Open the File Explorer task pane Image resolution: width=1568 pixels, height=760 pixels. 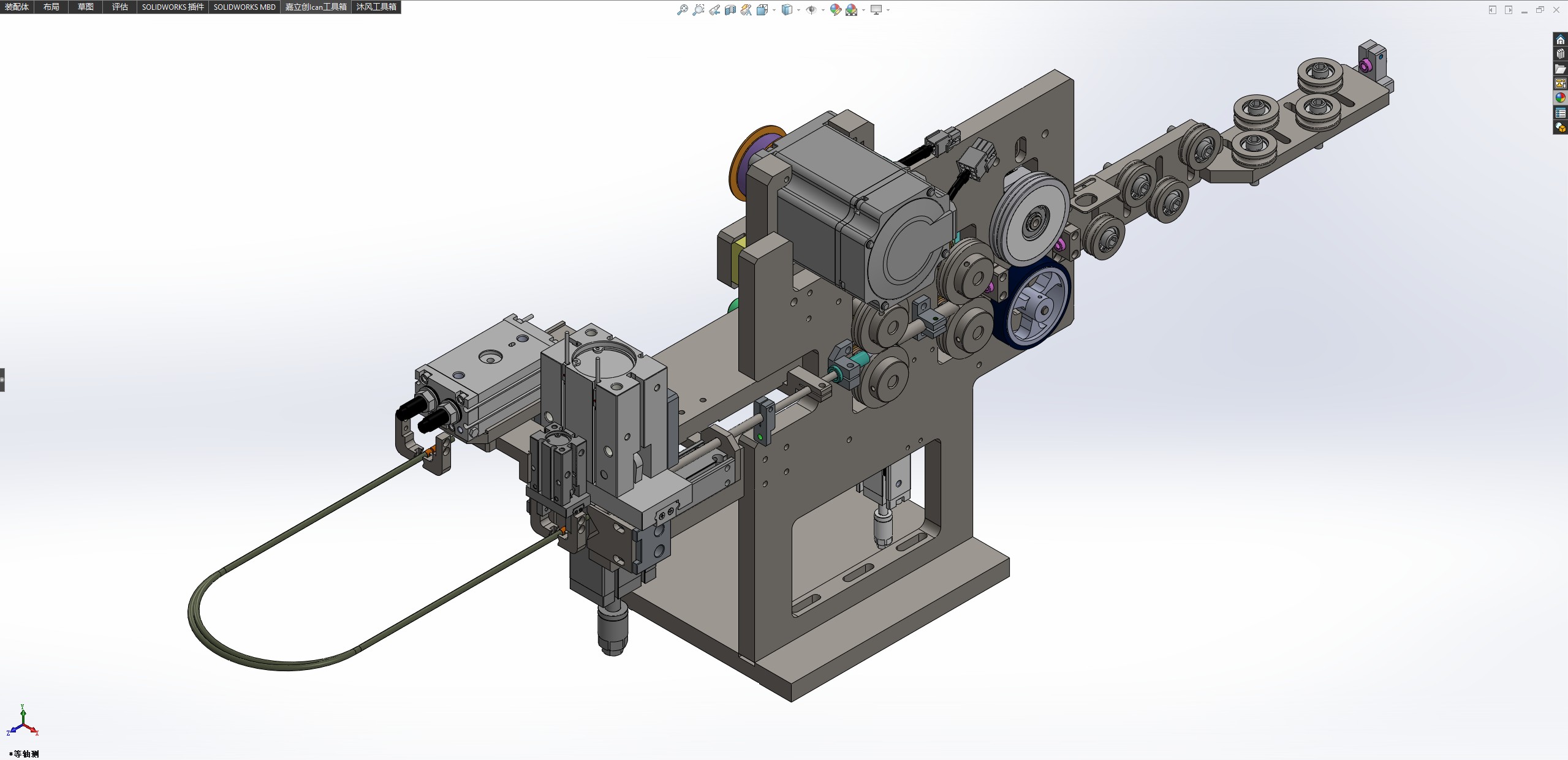pos(1560,69)
